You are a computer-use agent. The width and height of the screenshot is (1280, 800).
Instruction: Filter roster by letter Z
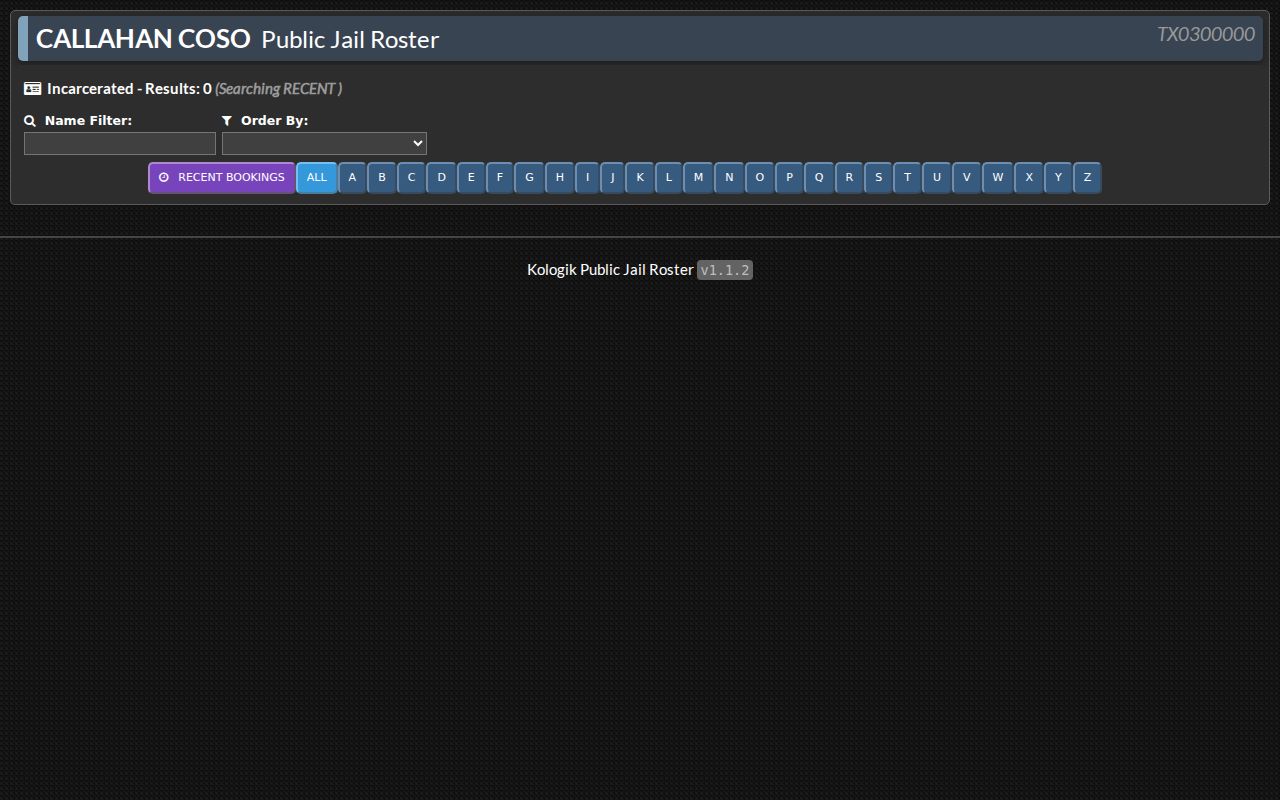1087,178
